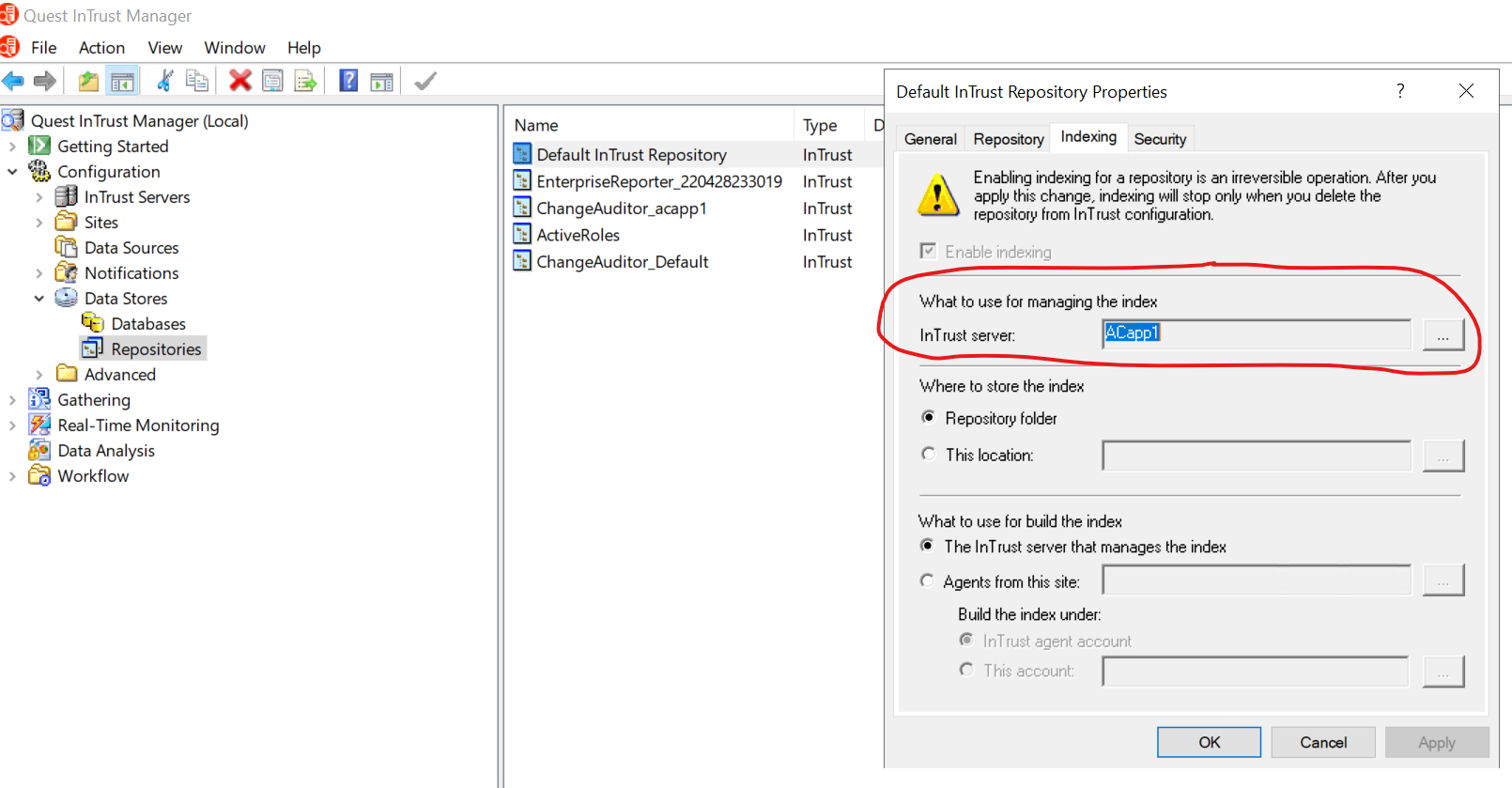
Task: Click the Type column header
Action: coord(829,125)
